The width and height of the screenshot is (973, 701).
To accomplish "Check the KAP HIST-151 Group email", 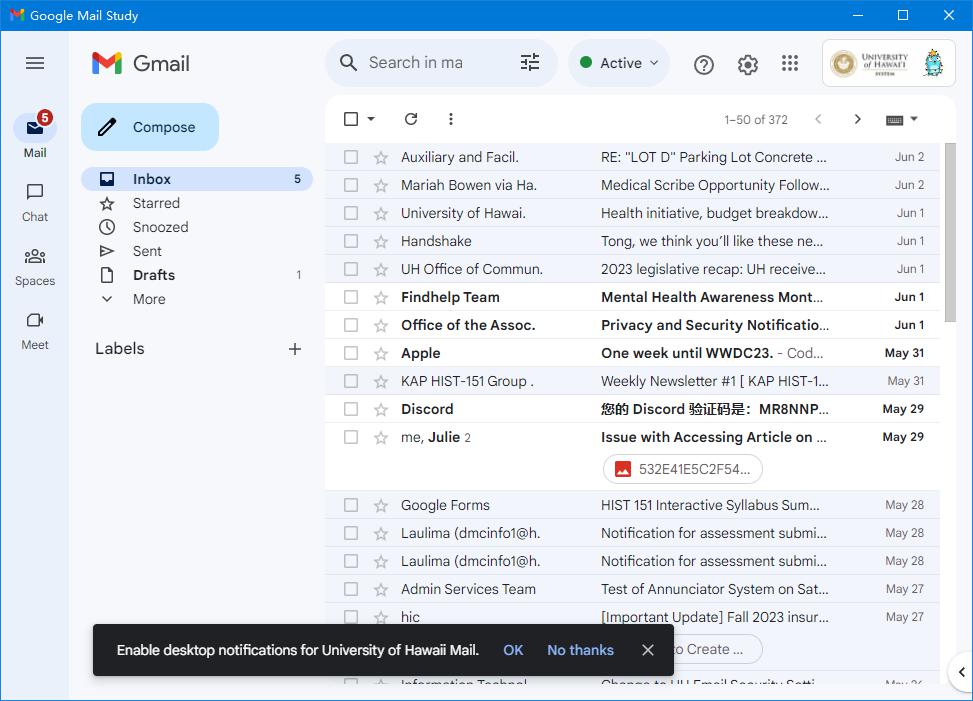I will pos(351,381).
